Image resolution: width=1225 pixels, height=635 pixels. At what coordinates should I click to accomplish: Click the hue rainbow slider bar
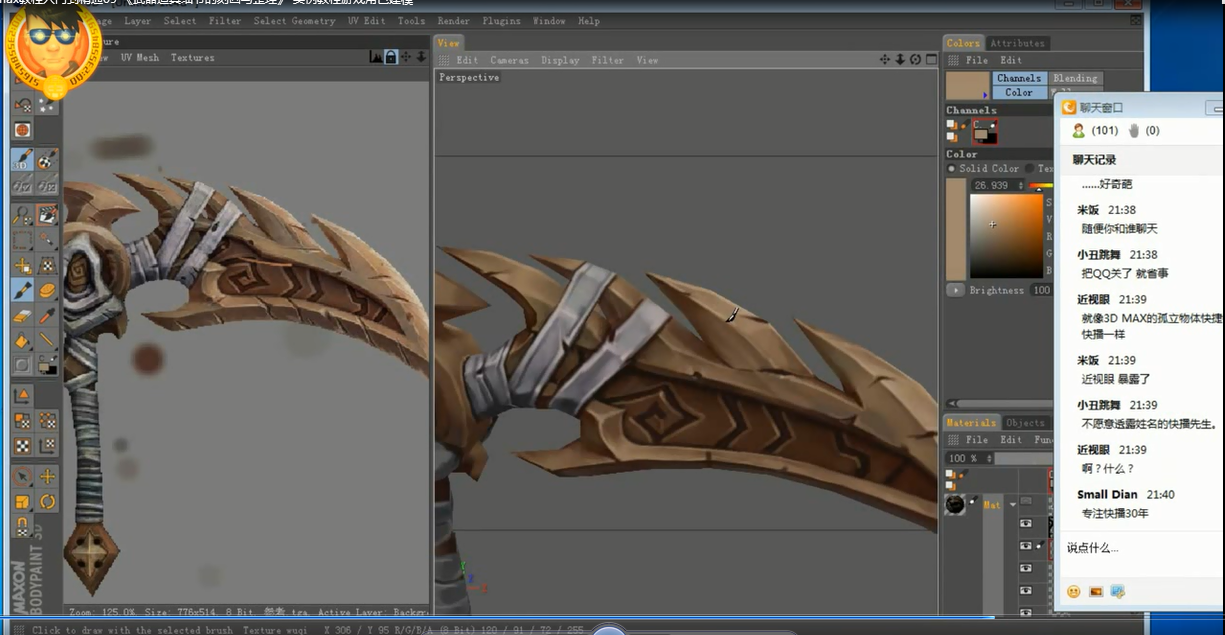[x=1041, y=185]
